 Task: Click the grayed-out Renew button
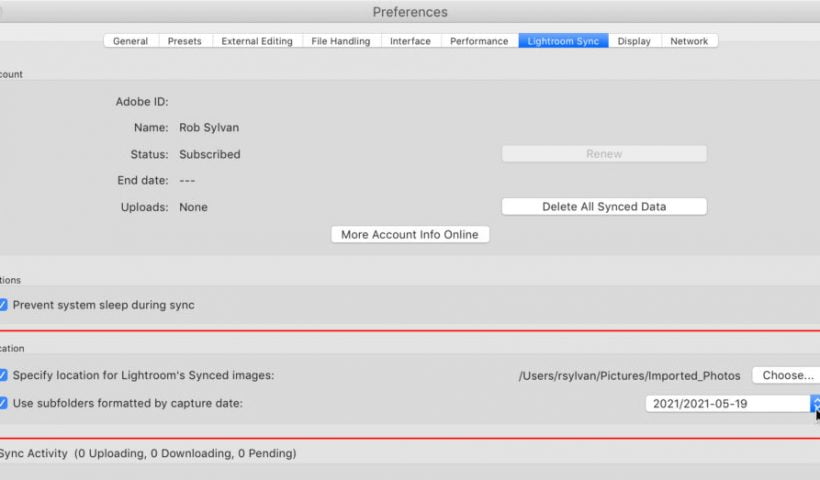604,154
